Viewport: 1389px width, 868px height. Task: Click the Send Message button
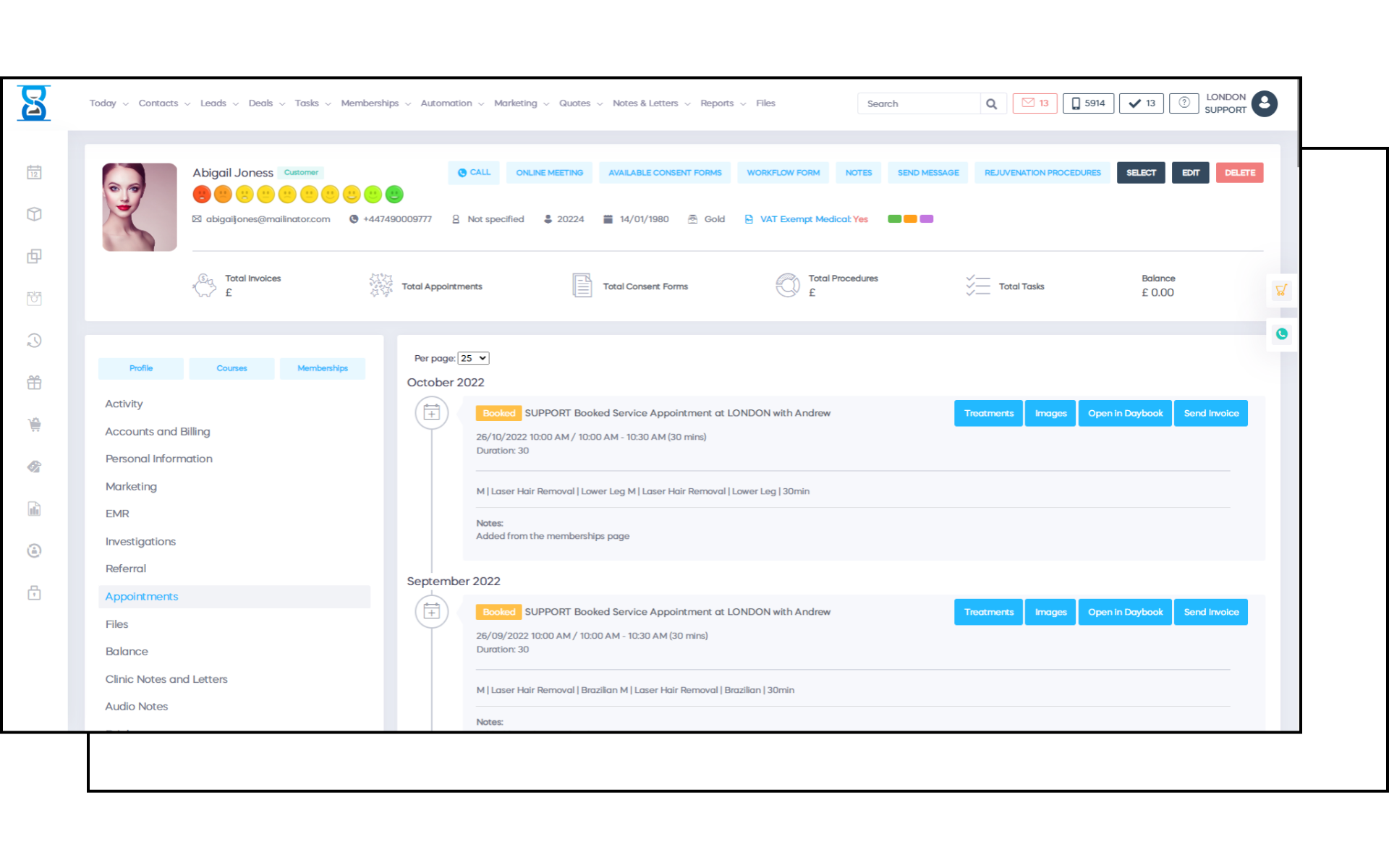pos(927,173)
